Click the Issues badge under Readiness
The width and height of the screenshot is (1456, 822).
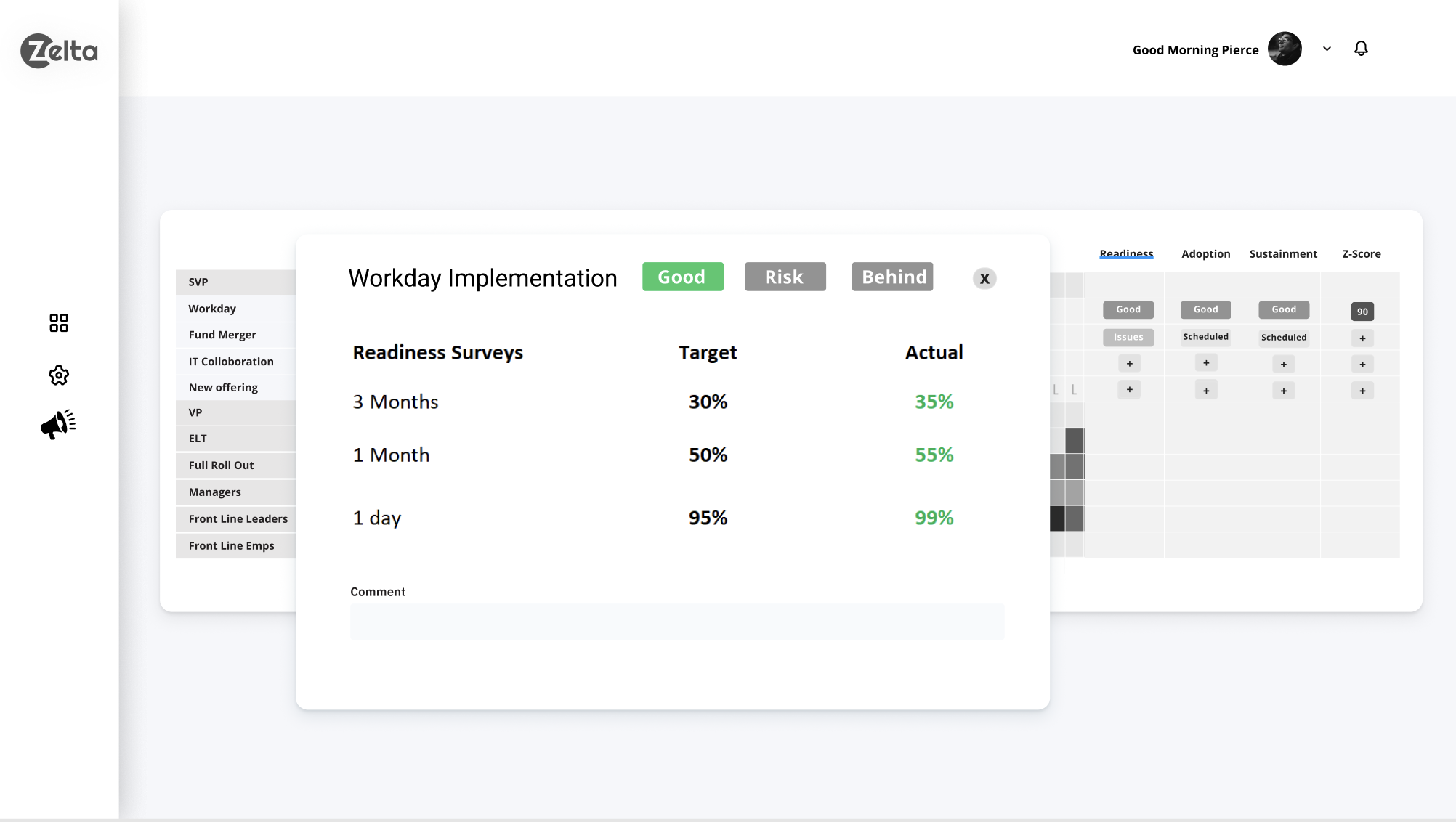pos(1128,337)
